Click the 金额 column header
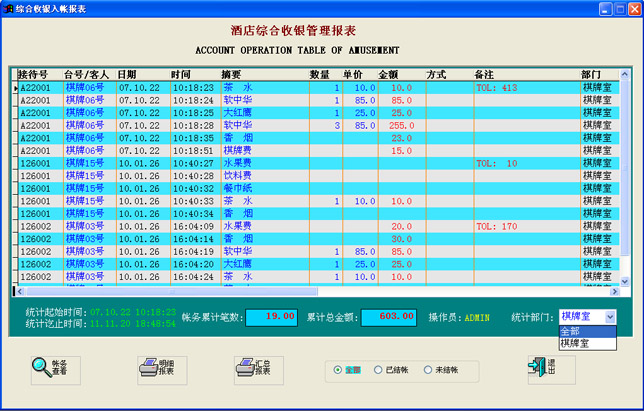The width and height of the screenshot is (644, 411). tap(390, 74)
